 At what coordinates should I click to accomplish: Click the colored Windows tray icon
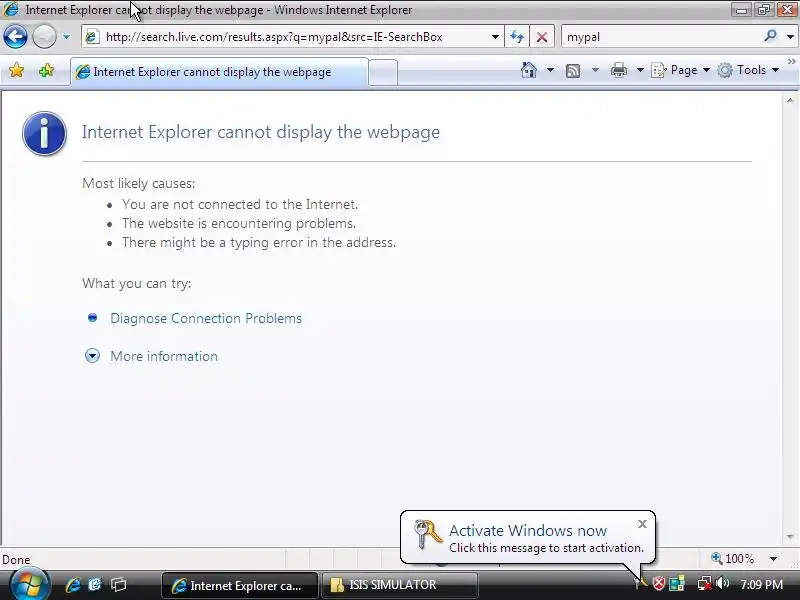click(x=677, y=583)
